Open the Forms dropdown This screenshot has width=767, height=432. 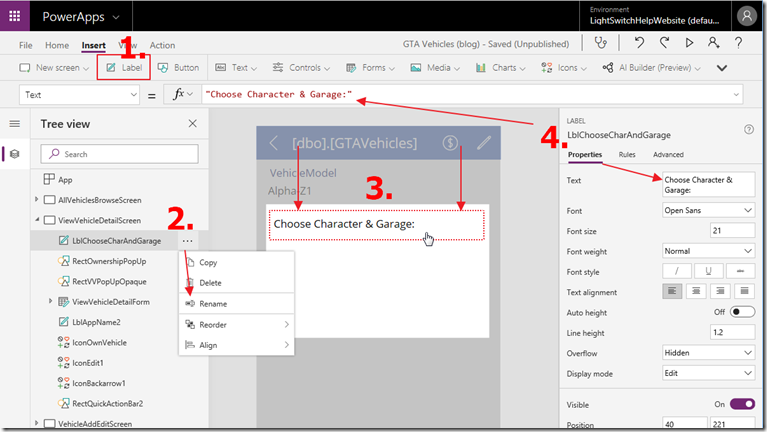tap(370, 68)
